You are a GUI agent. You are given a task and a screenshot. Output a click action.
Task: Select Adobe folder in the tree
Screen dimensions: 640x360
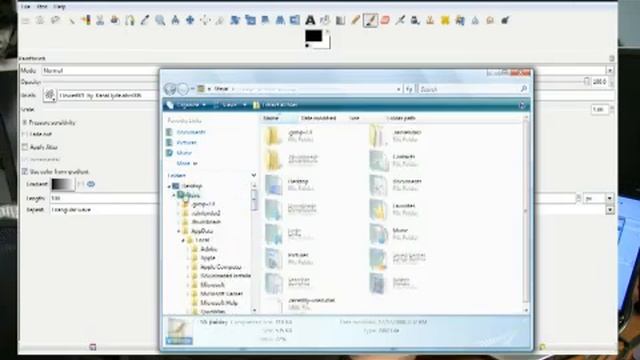(208, 249)
